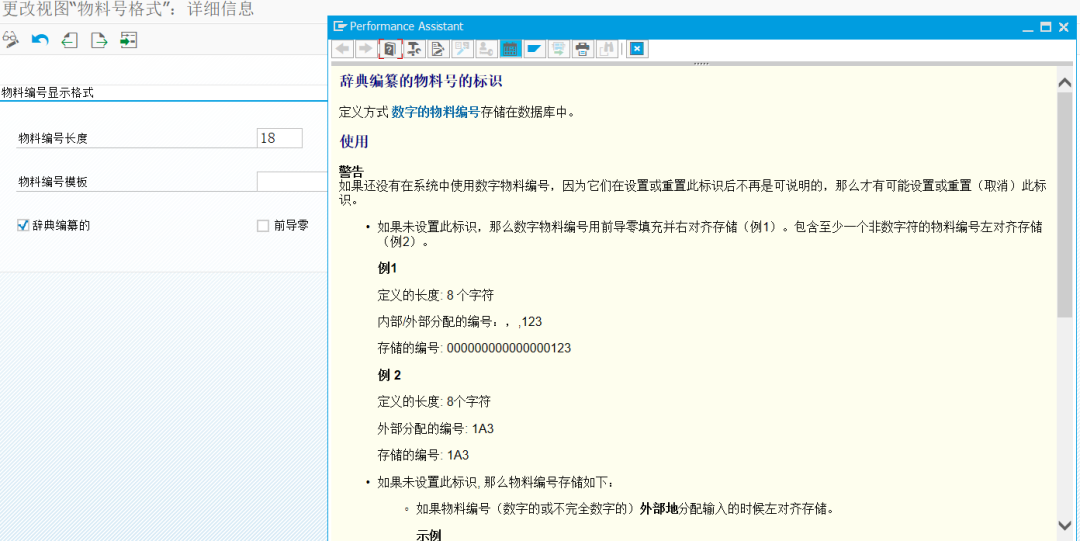Click the 使用 section heading

pos(354,141)
